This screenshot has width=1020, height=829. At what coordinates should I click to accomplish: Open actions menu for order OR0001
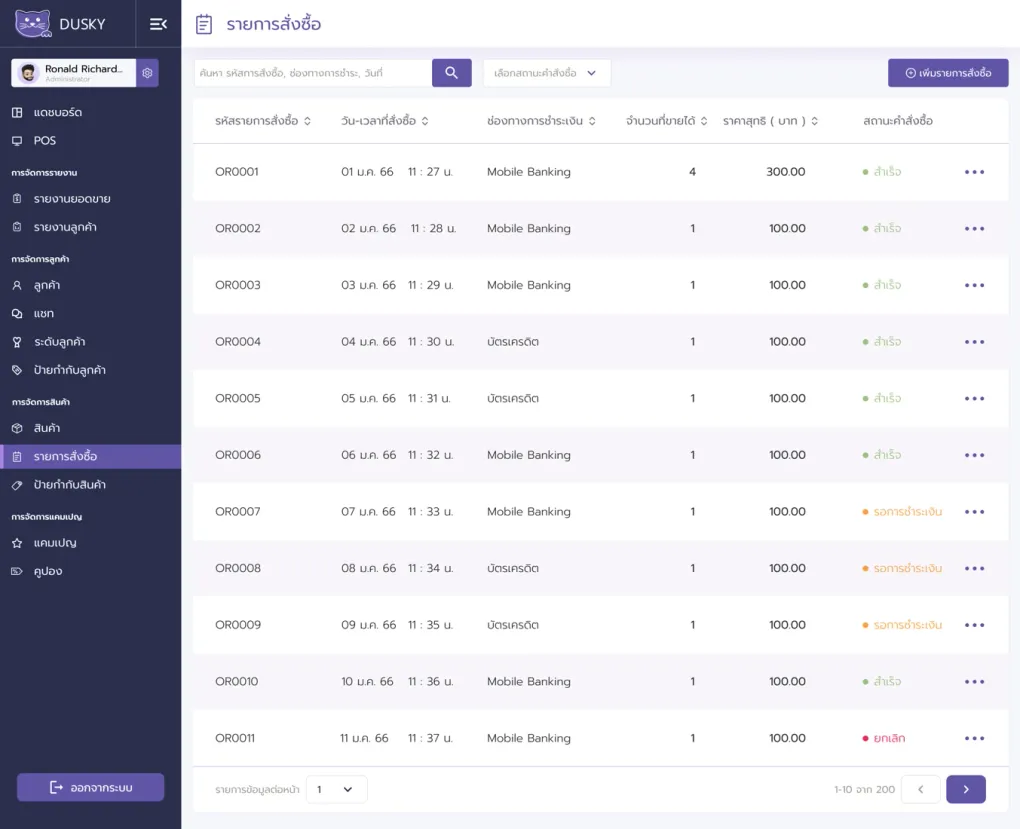(974, 172)
